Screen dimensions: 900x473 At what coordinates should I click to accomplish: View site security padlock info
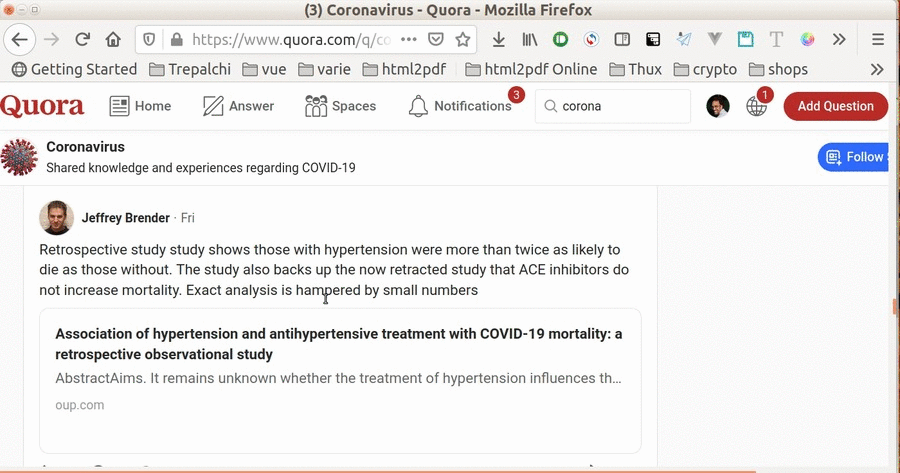(177, 40)
